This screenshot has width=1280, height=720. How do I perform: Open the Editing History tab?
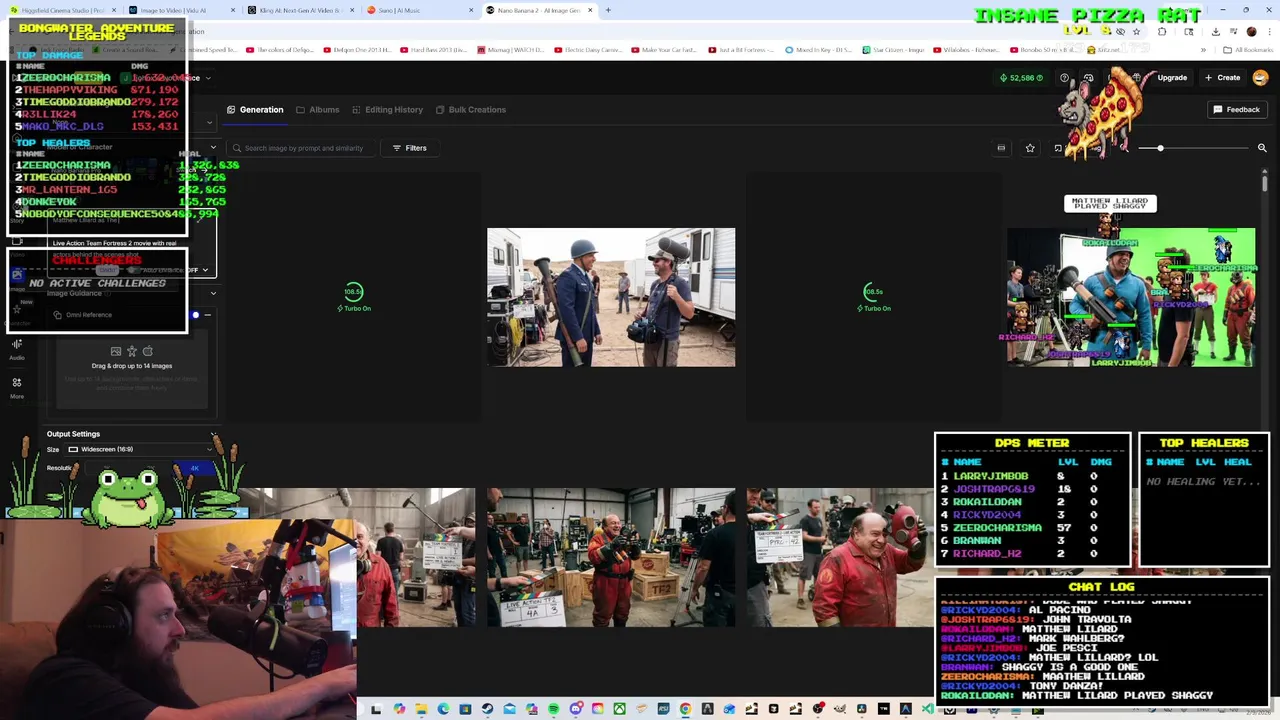click(387, 110)
